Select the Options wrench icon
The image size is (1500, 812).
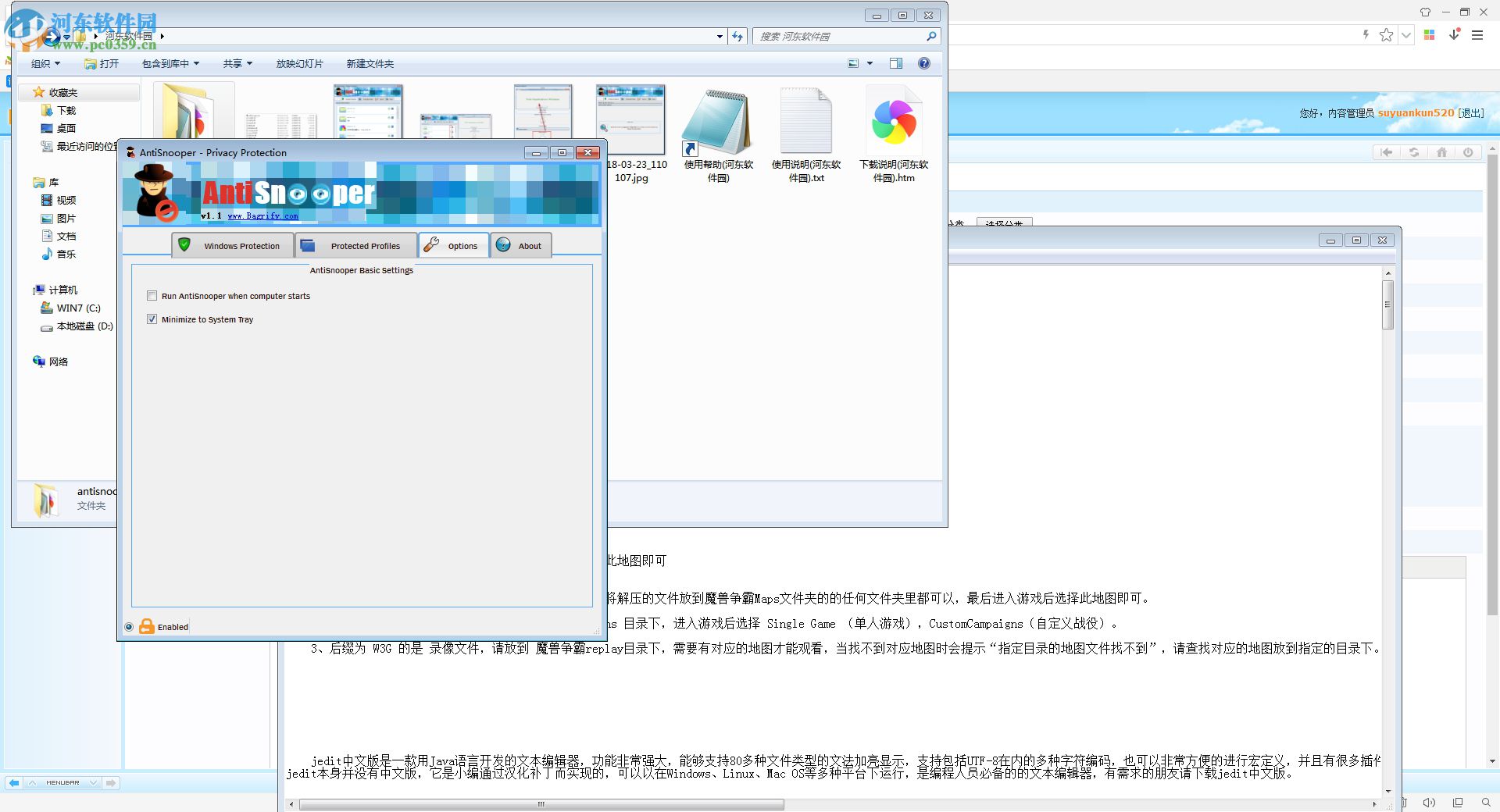[x=430, y=245]
